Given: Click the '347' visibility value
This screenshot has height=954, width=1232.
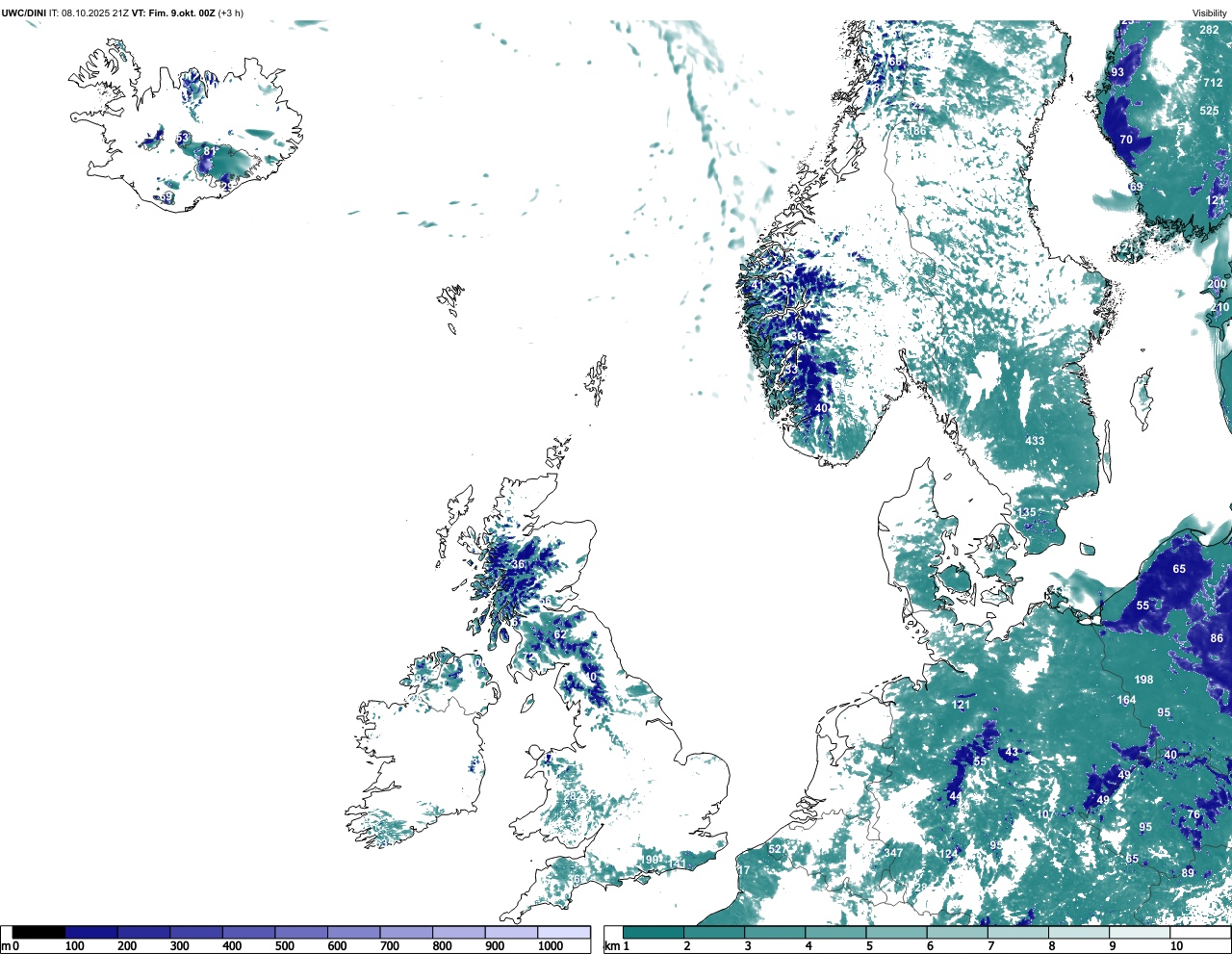Looking at the screenshot, I should 893,853.
